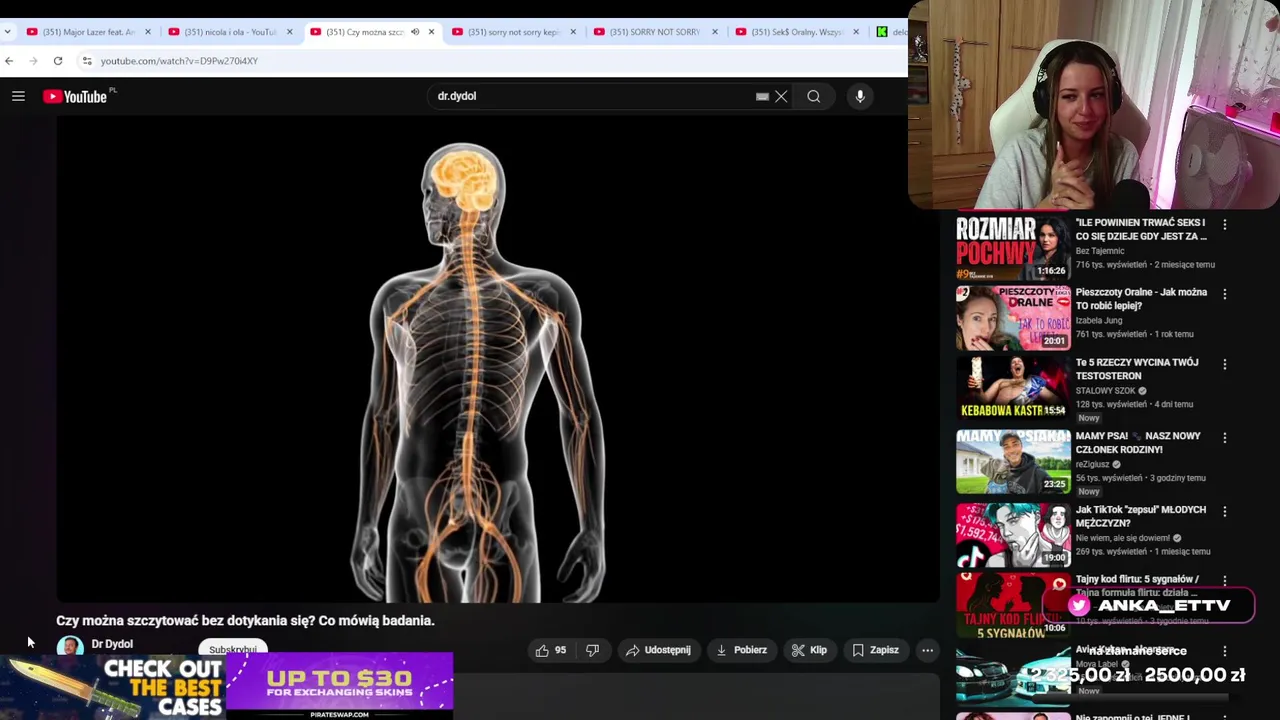This screenshot has width=1280, height=720.
Task: Open options menu for MAMY PSA video
Action: point(1225,439)
